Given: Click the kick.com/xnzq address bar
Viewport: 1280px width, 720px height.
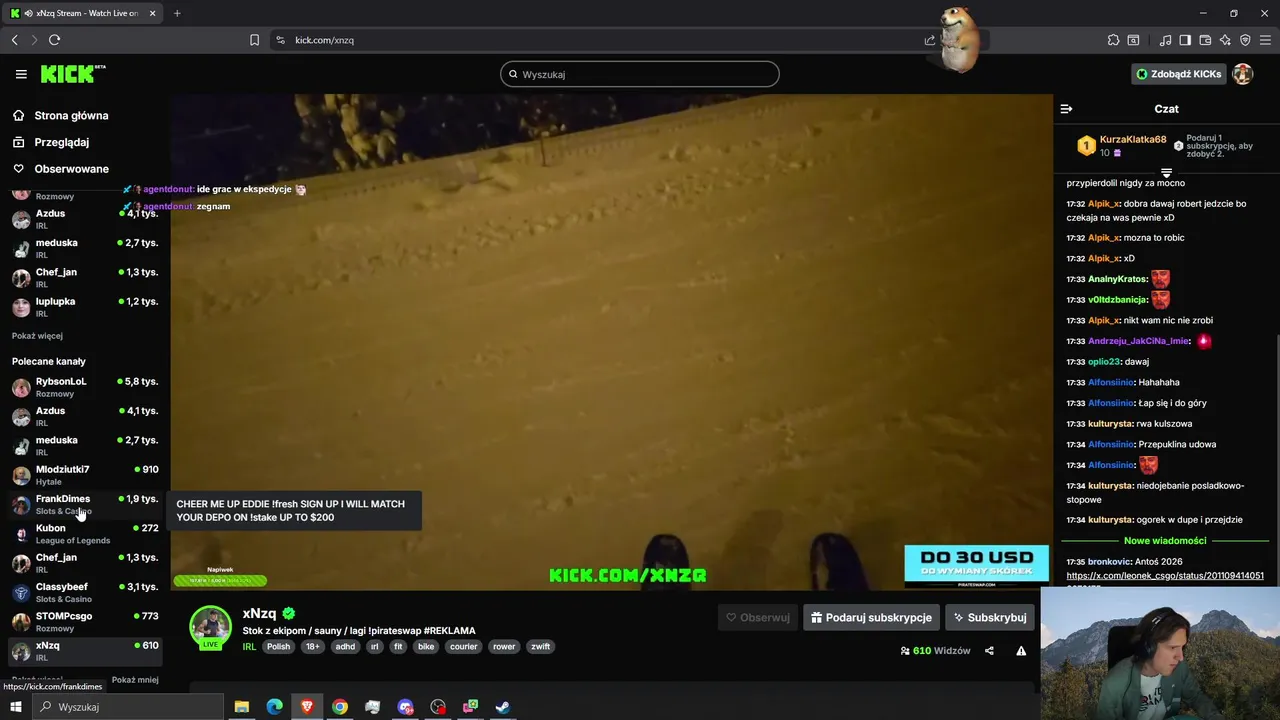Looking at the screenshot, I should pyautogui.click(x=600, y=40).
